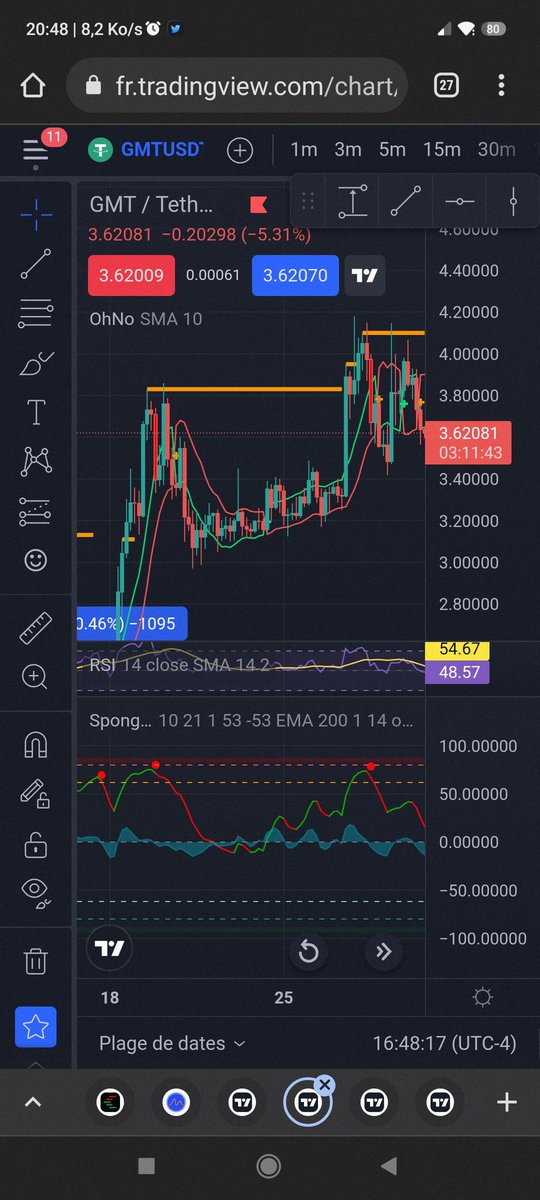Toggle magnet mode snapping
This screenshot has height=1200, width=540.
(x=36, y=745)
